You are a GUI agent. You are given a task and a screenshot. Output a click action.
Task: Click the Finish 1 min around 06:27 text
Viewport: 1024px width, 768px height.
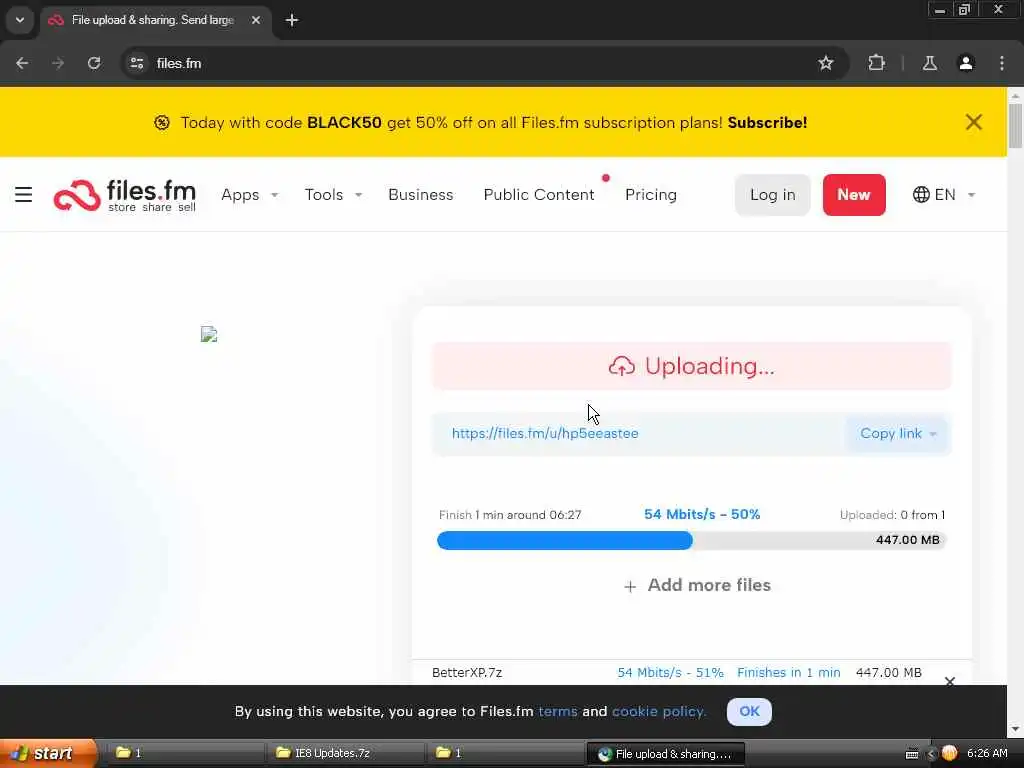[x=510, y=515]
